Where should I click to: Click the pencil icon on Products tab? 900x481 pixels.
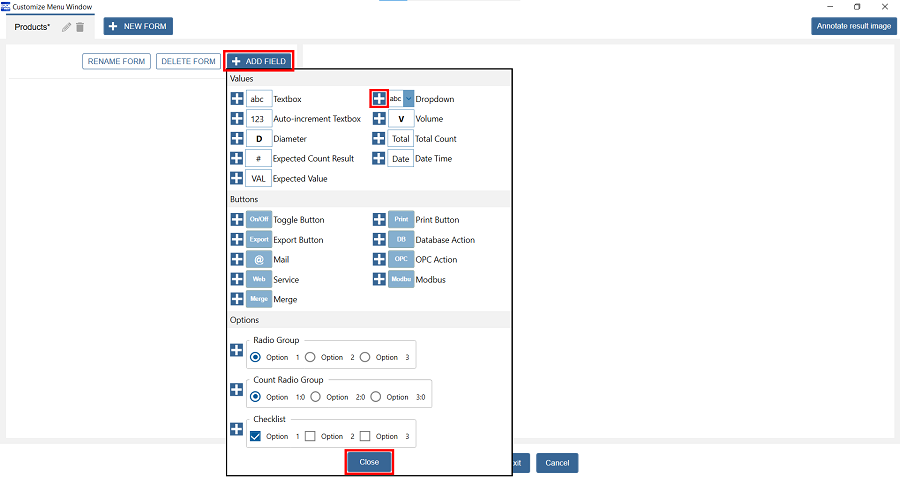click(66, 27)
